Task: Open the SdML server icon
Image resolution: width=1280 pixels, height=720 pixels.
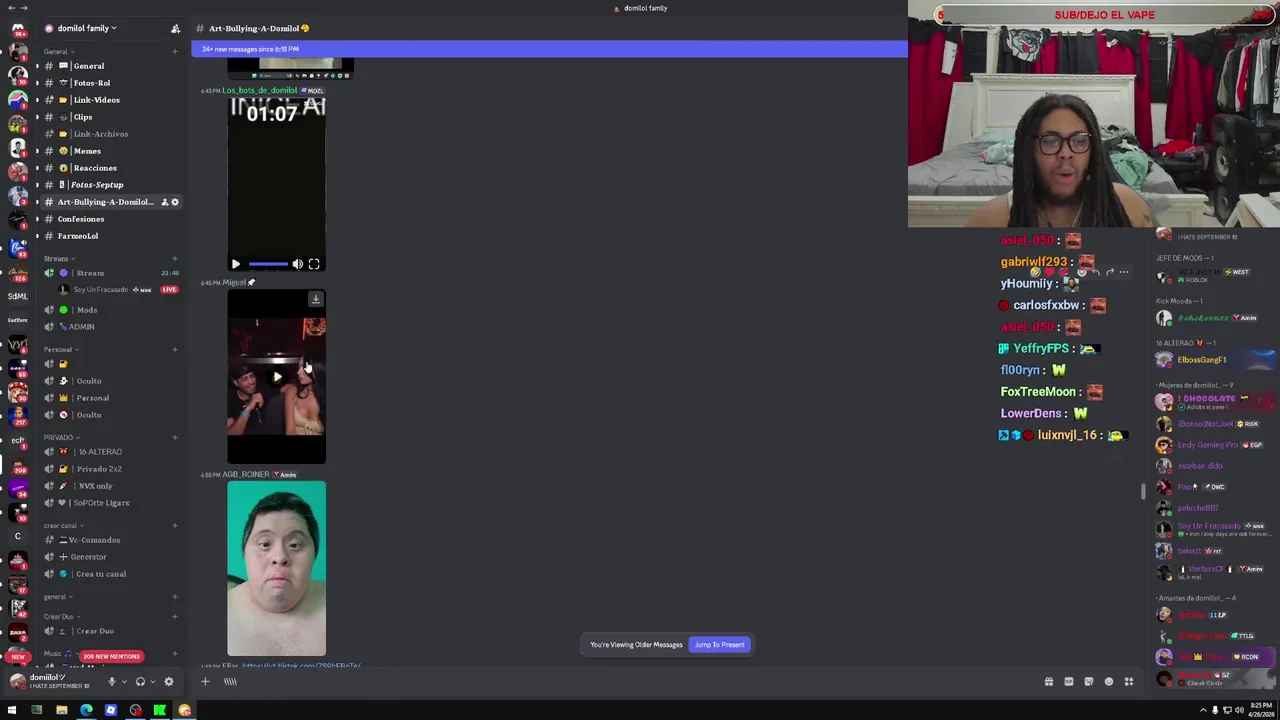Action: click(17, 296)
